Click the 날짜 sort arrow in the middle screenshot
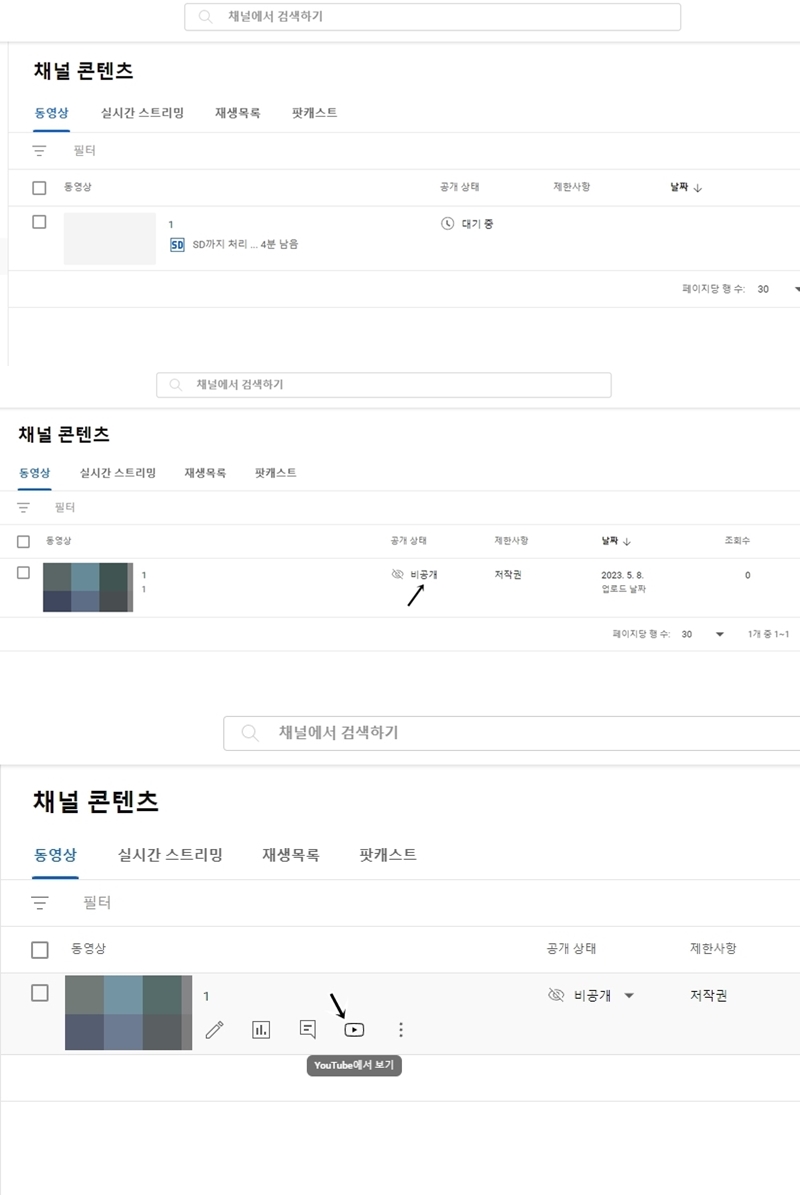Image resolution: width=800 pixels, height=1195 pixels. click(627, 541)
